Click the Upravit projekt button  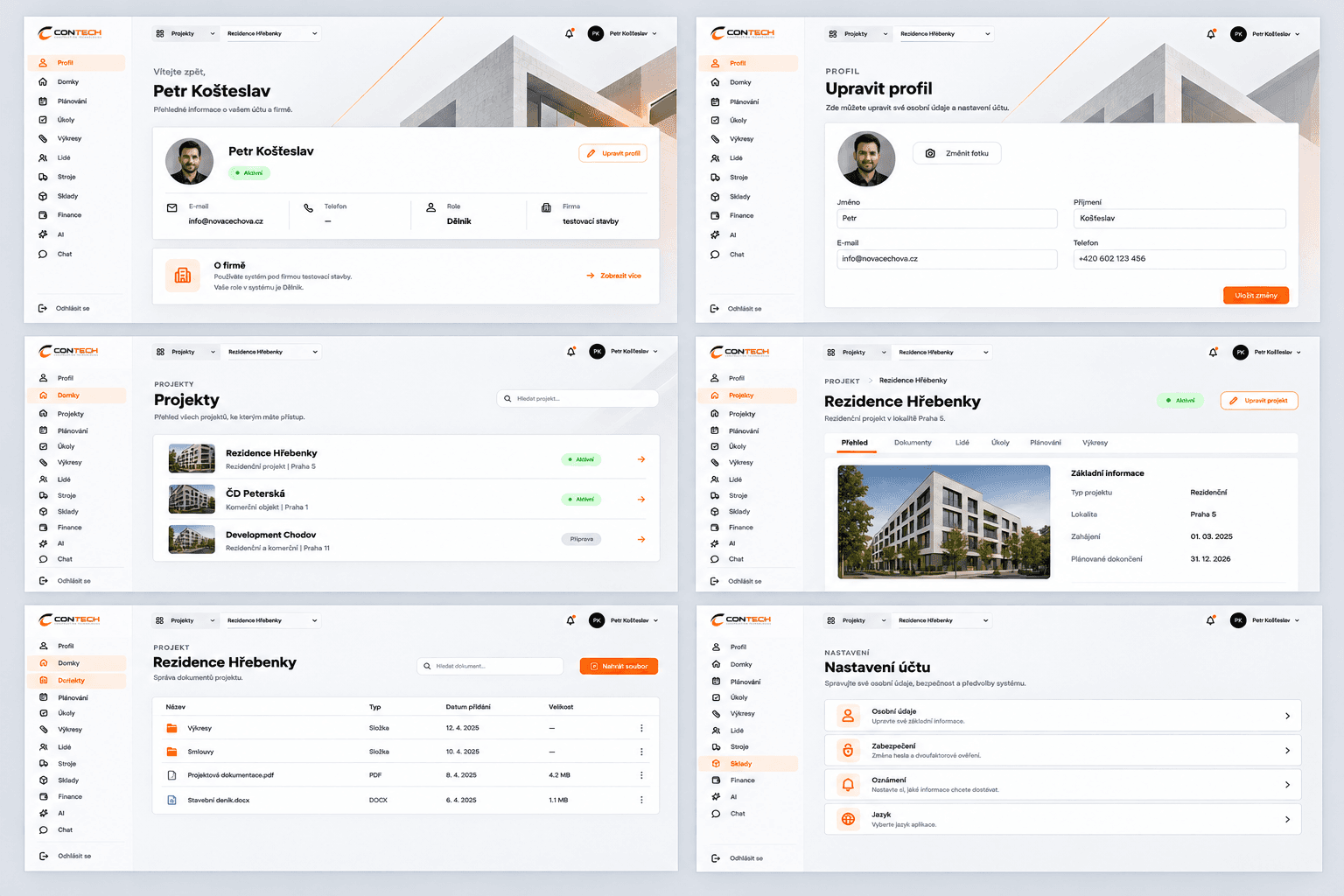(x=1259, y=401)
